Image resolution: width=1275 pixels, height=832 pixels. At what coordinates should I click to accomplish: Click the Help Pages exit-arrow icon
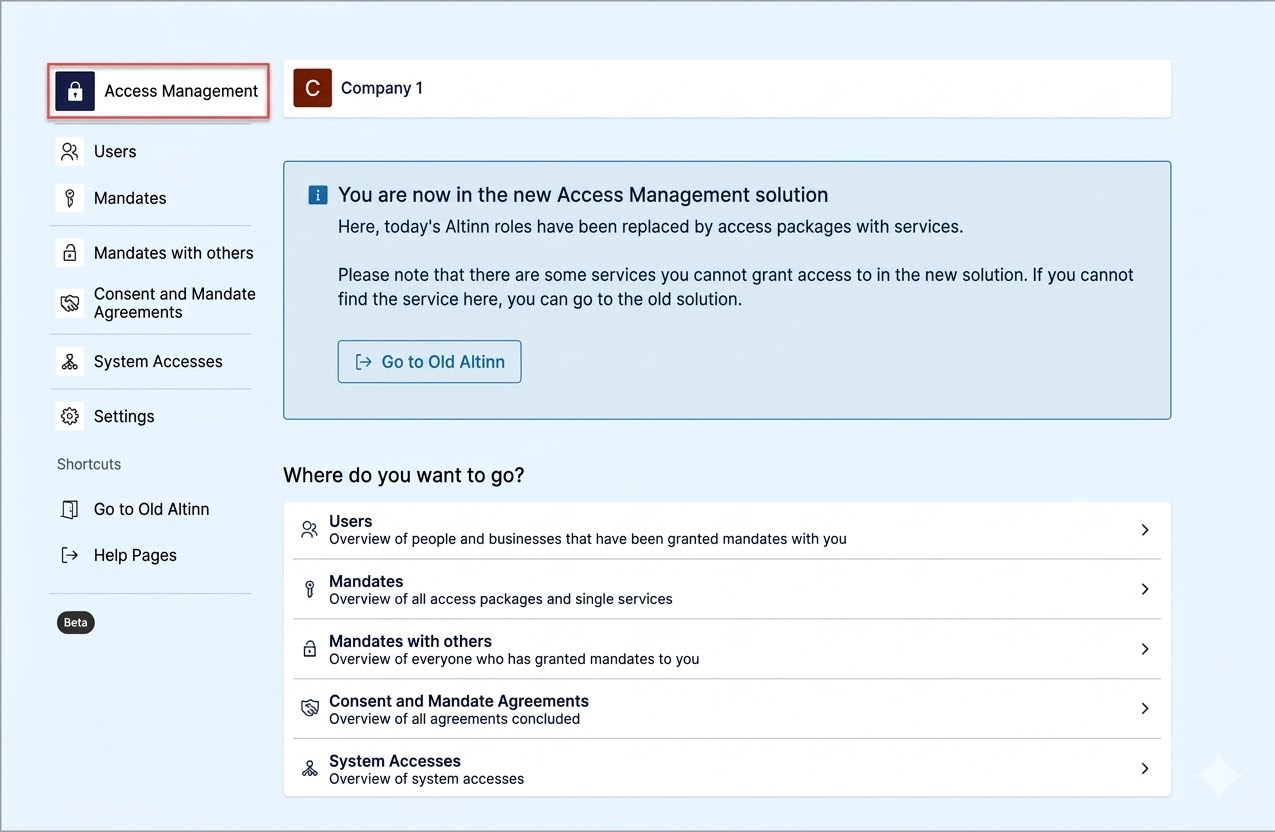click(69, 555)
